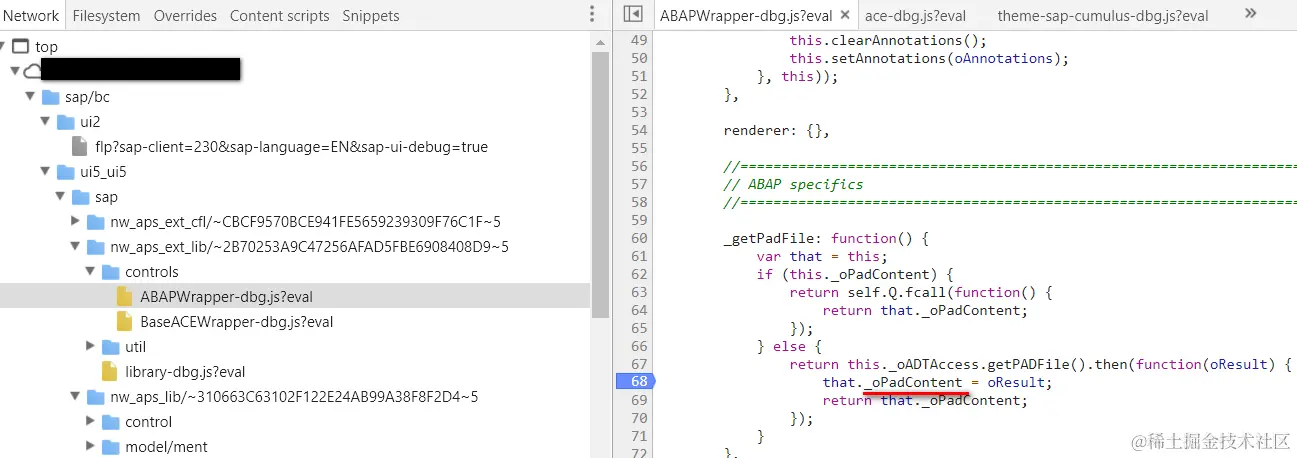Click '_getPadFile' on code line 60
This screenshot has height=458, width=1297.
(769, 238)
